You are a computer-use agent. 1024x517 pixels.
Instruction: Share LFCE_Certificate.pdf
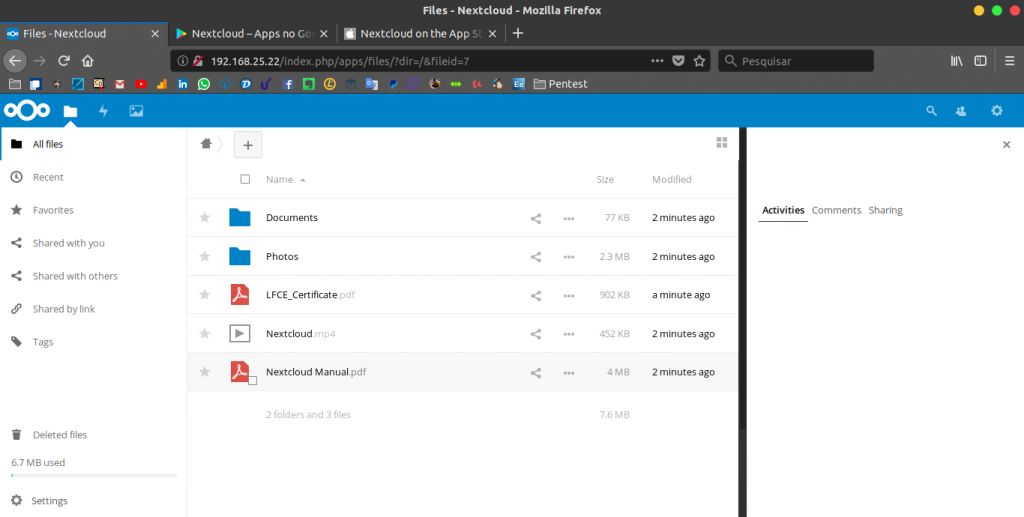click(536, 296)
